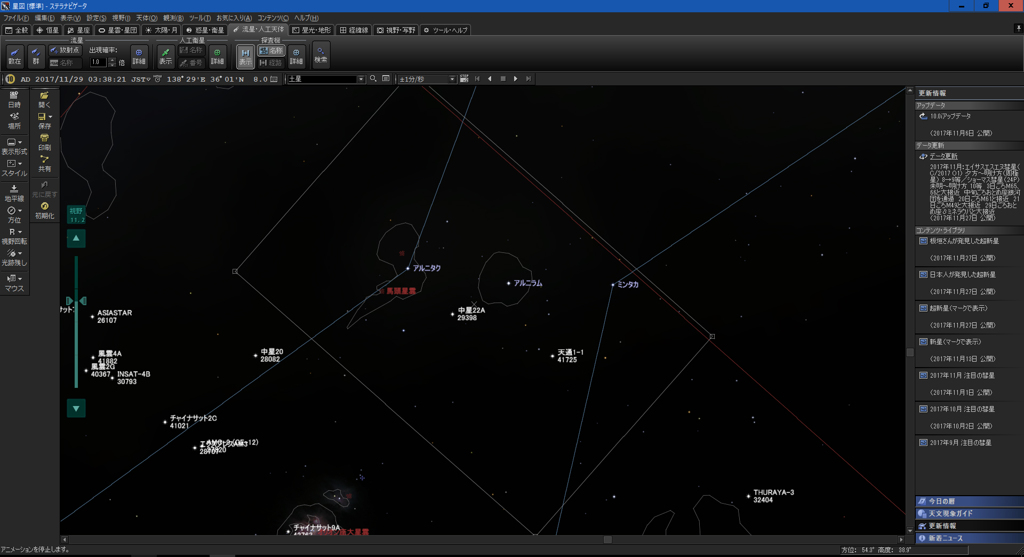Image resolution: width=1024 pixels, height=557 pixels.
Task: Click the 日時 (date/time) icon in sidebar
Action: point(14,98)
